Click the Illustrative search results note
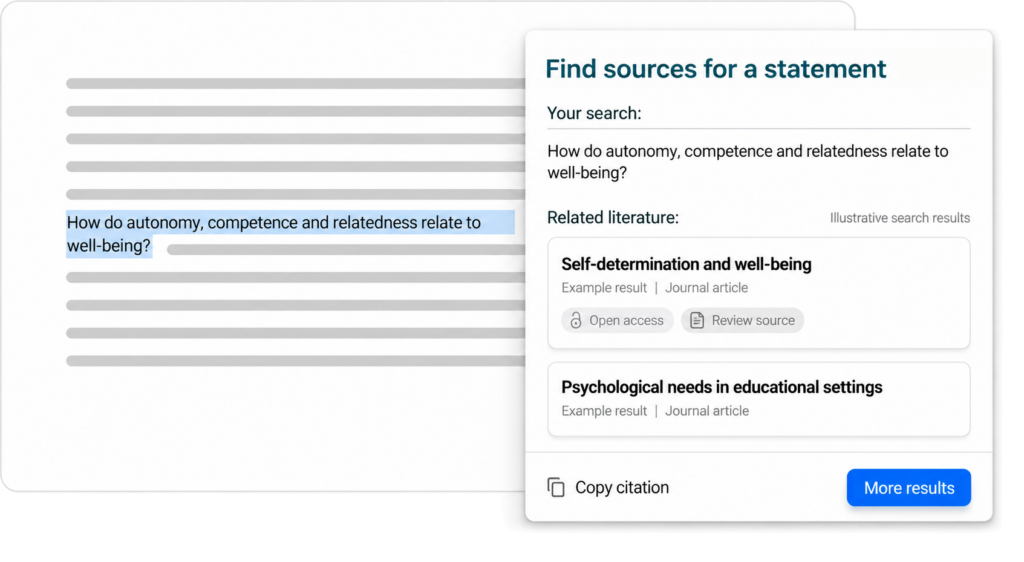This screenshot has height=562, width=1024. [900, 218]
